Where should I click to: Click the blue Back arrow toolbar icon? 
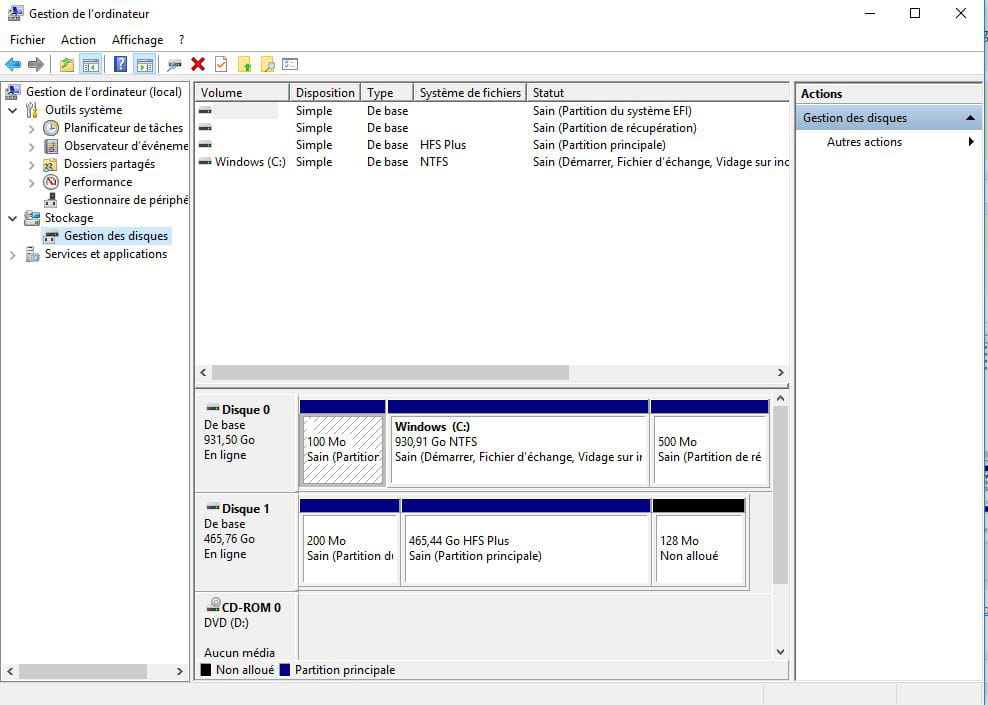coord(13,65)
